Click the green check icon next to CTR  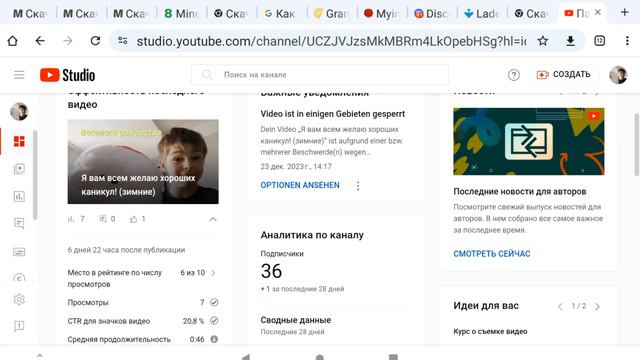tap(214, 321)
